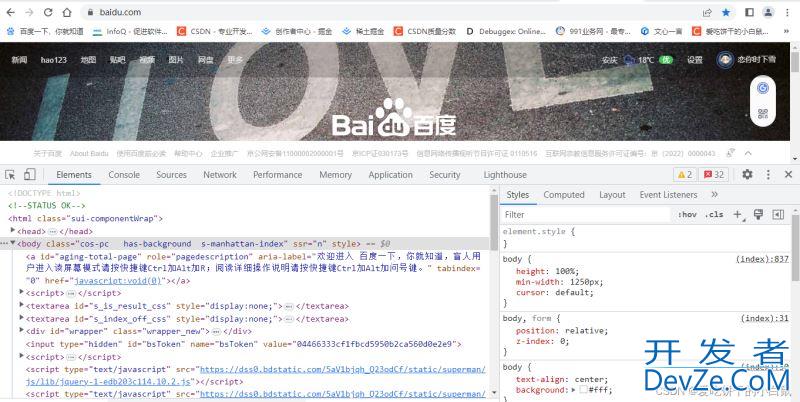Toggle the computed styles sidebar icon
The height and width of the screenshot is (402, 800).
point(778,214)
